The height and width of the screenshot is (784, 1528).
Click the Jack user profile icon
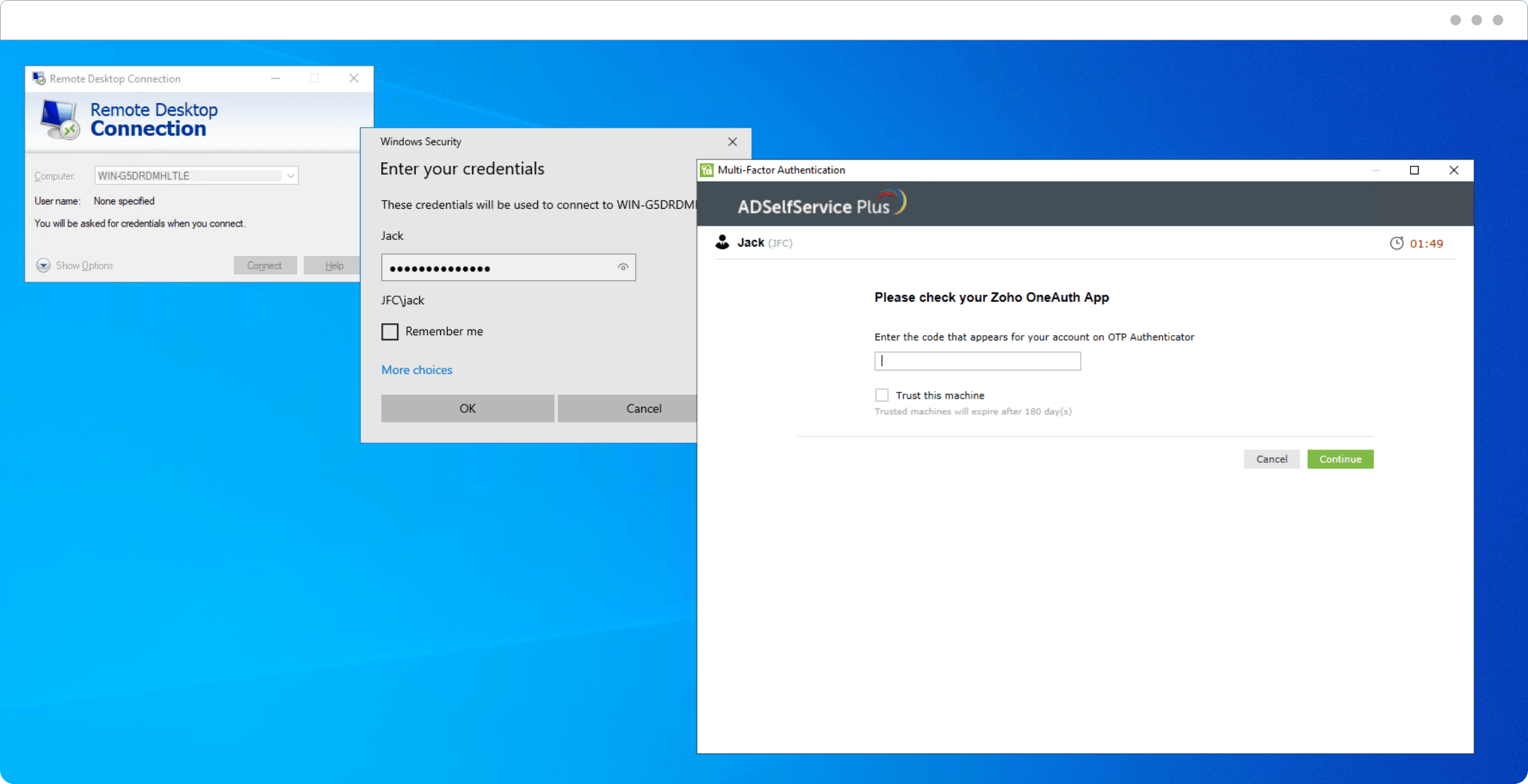722,243
